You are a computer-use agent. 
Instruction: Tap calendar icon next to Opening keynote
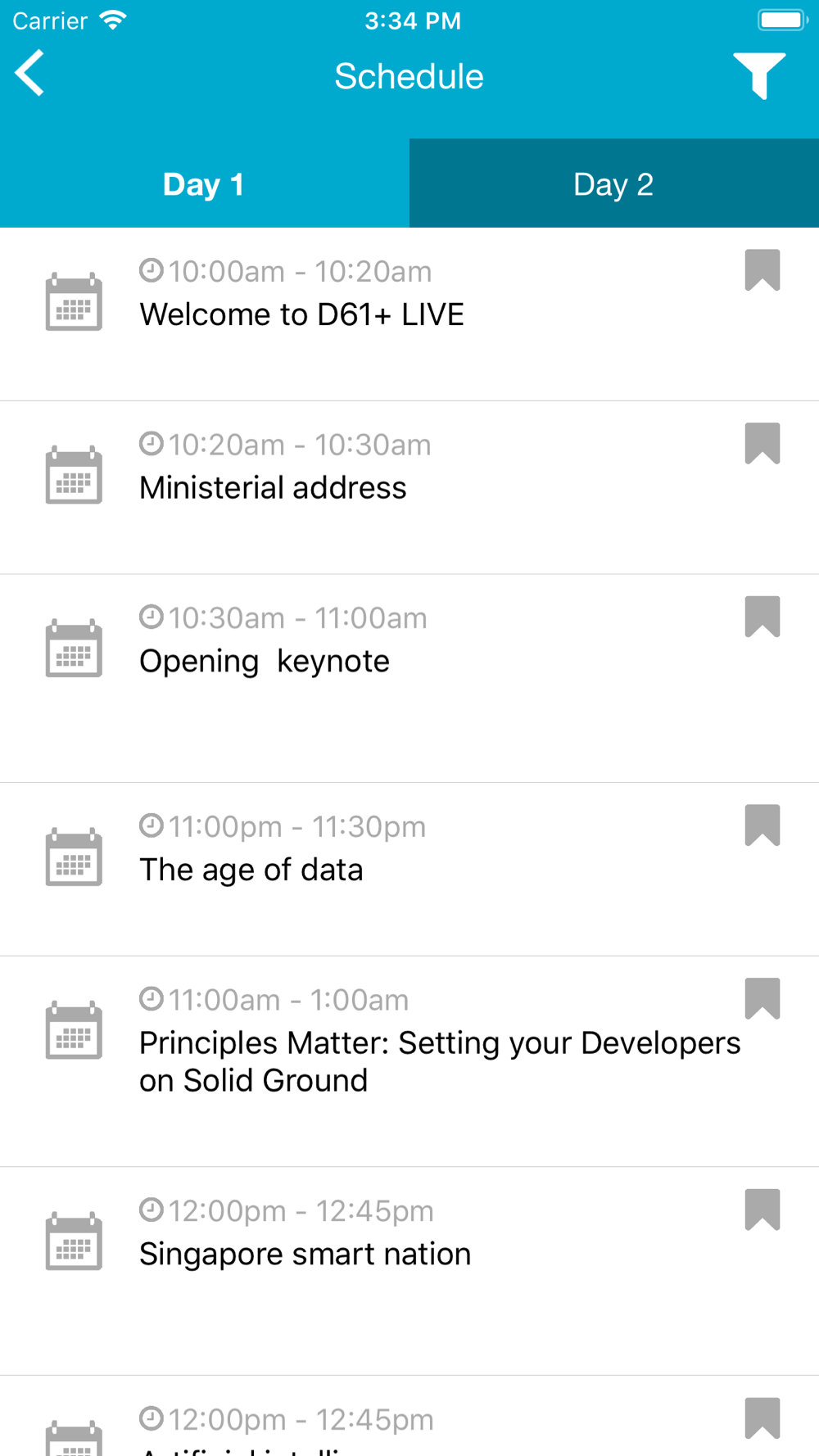pos(74,648)
